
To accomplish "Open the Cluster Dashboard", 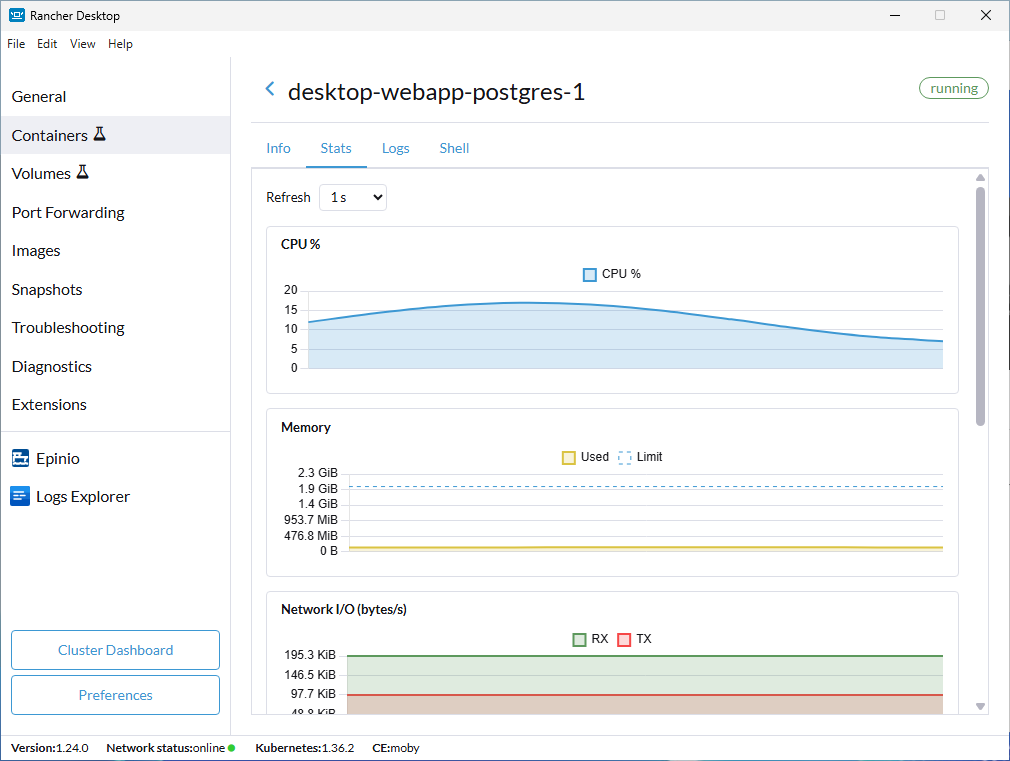I will point(115,650).
